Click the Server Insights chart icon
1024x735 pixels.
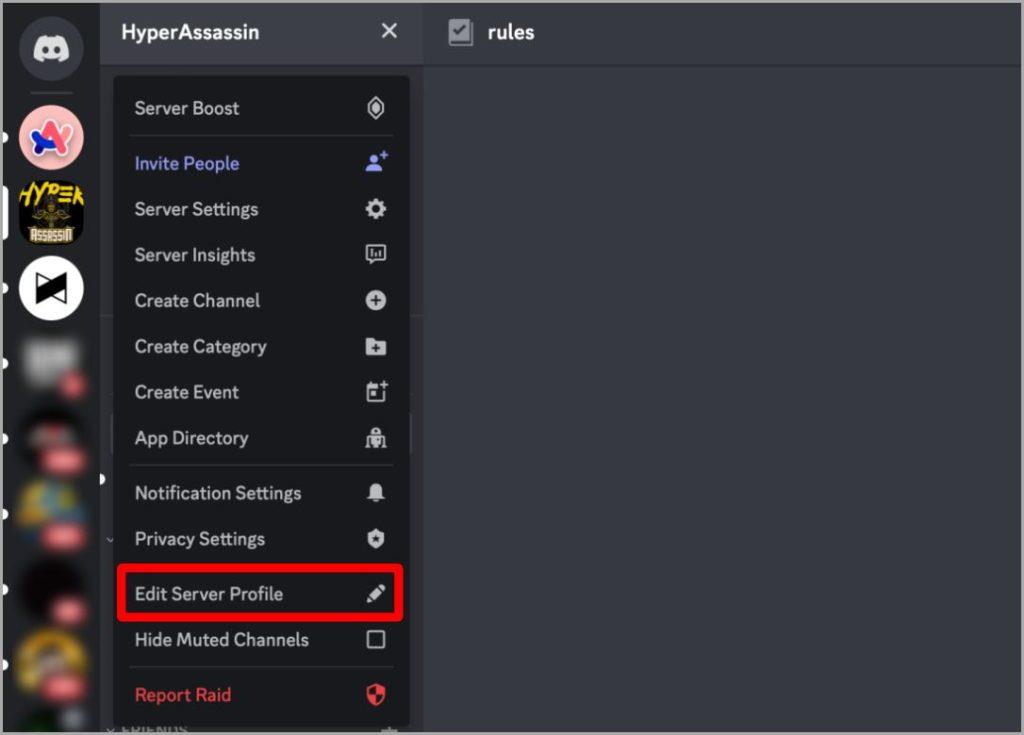376,254
